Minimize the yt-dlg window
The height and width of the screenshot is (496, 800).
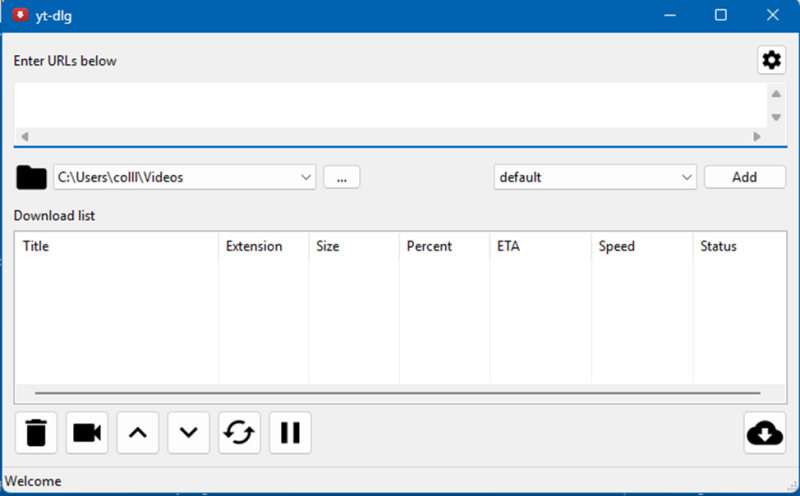pyautogui.click(x=670, y=15)
